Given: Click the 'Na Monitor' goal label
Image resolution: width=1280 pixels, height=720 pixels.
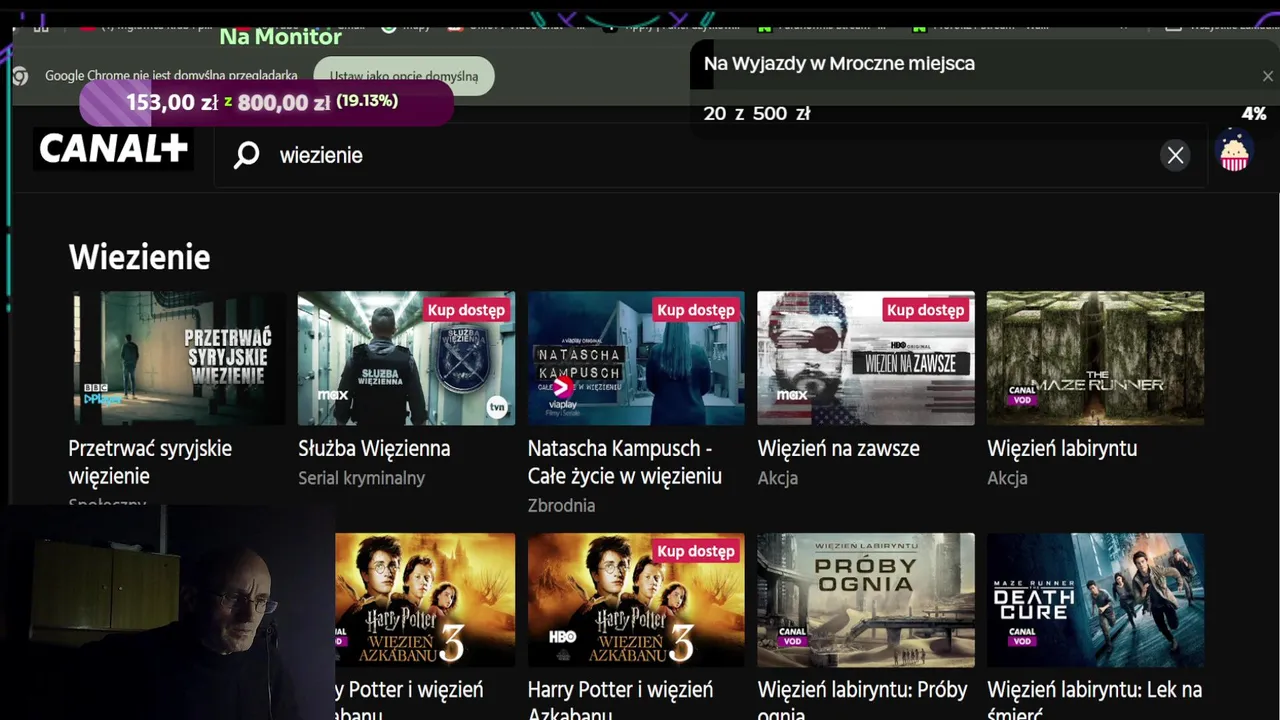Looking at the screenshot, I should tap(281, 37).
